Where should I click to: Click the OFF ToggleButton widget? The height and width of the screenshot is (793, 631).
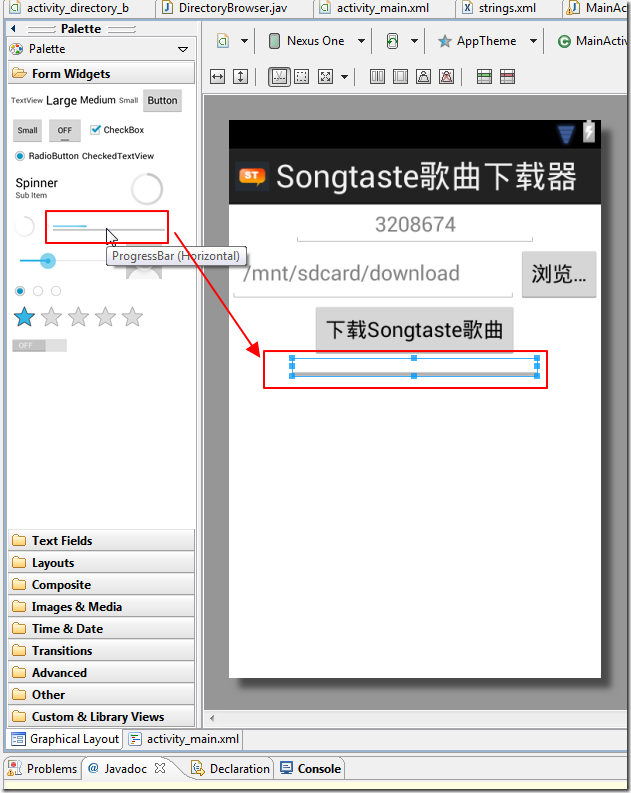(65, 130)
